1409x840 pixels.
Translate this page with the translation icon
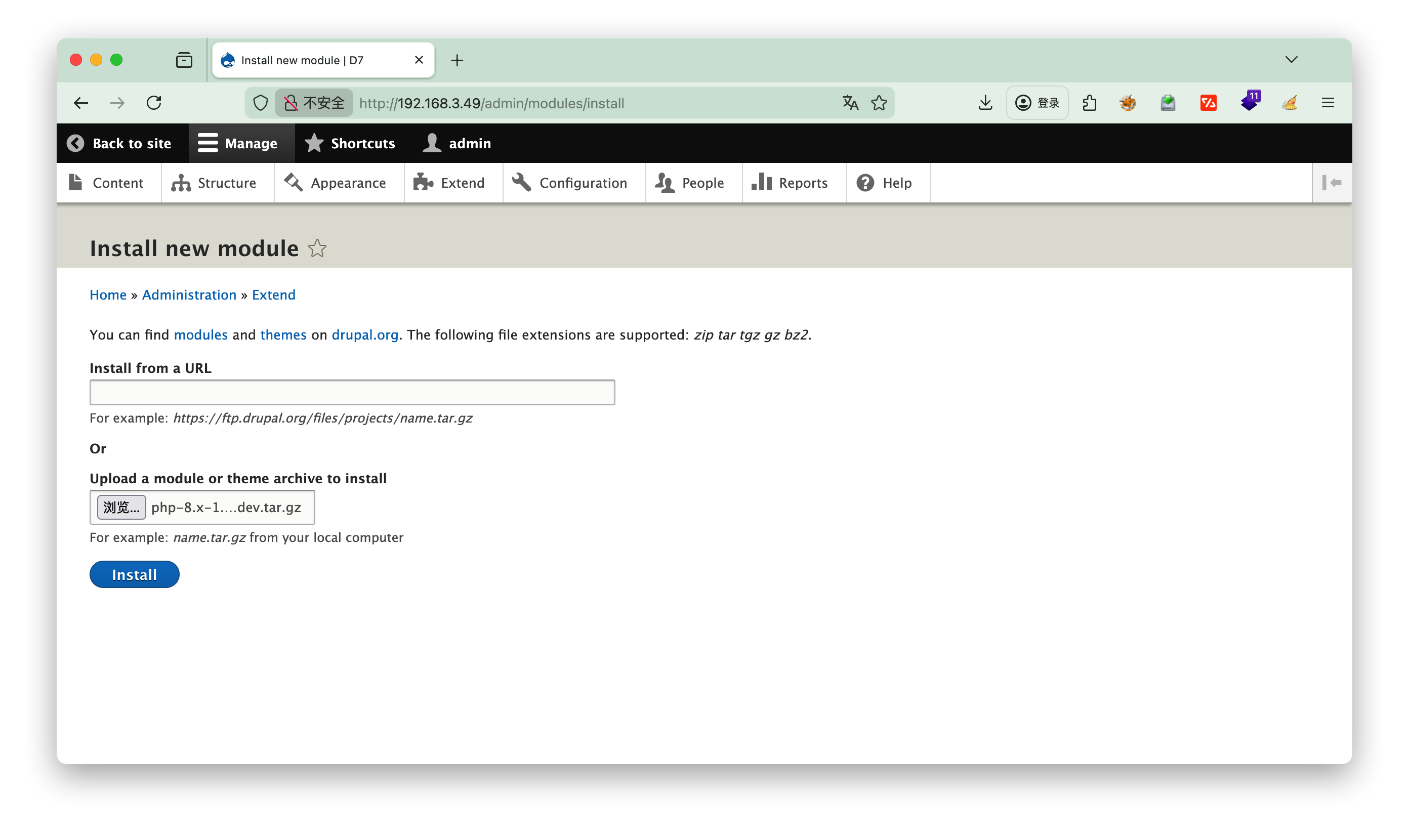tap(850, 103)
